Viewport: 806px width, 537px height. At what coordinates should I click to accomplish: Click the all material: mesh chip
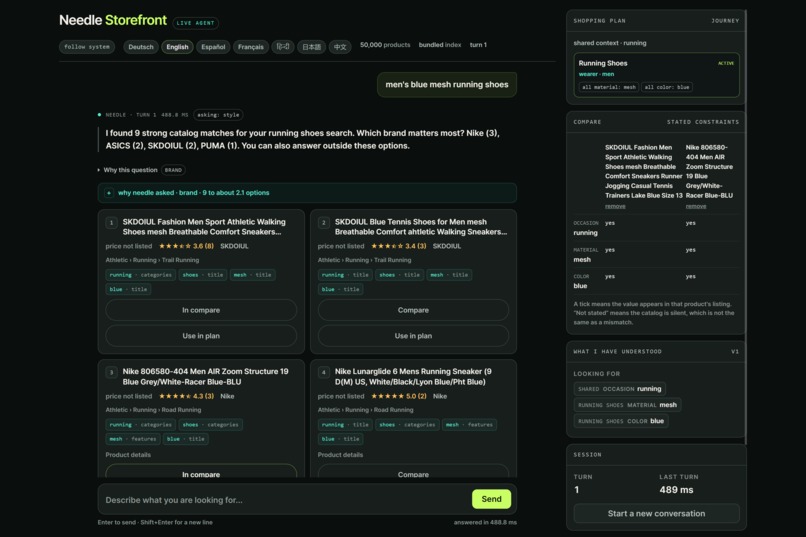pyautogui.click(x=609, y=87)
